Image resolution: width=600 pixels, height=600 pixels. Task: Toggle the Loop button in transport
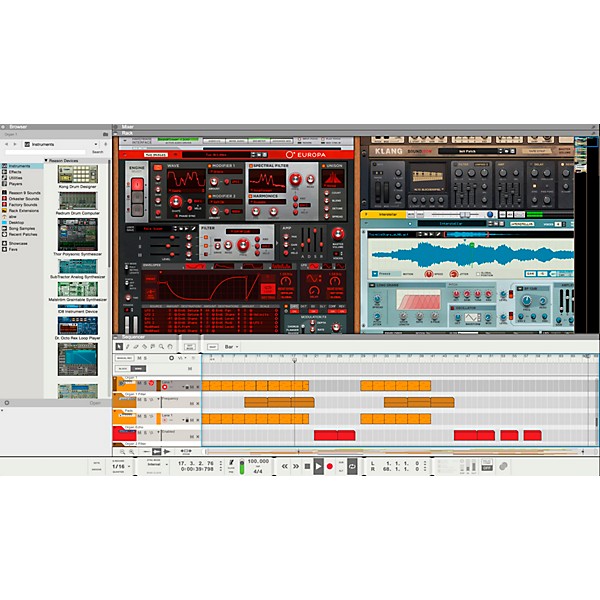[352, 466]
